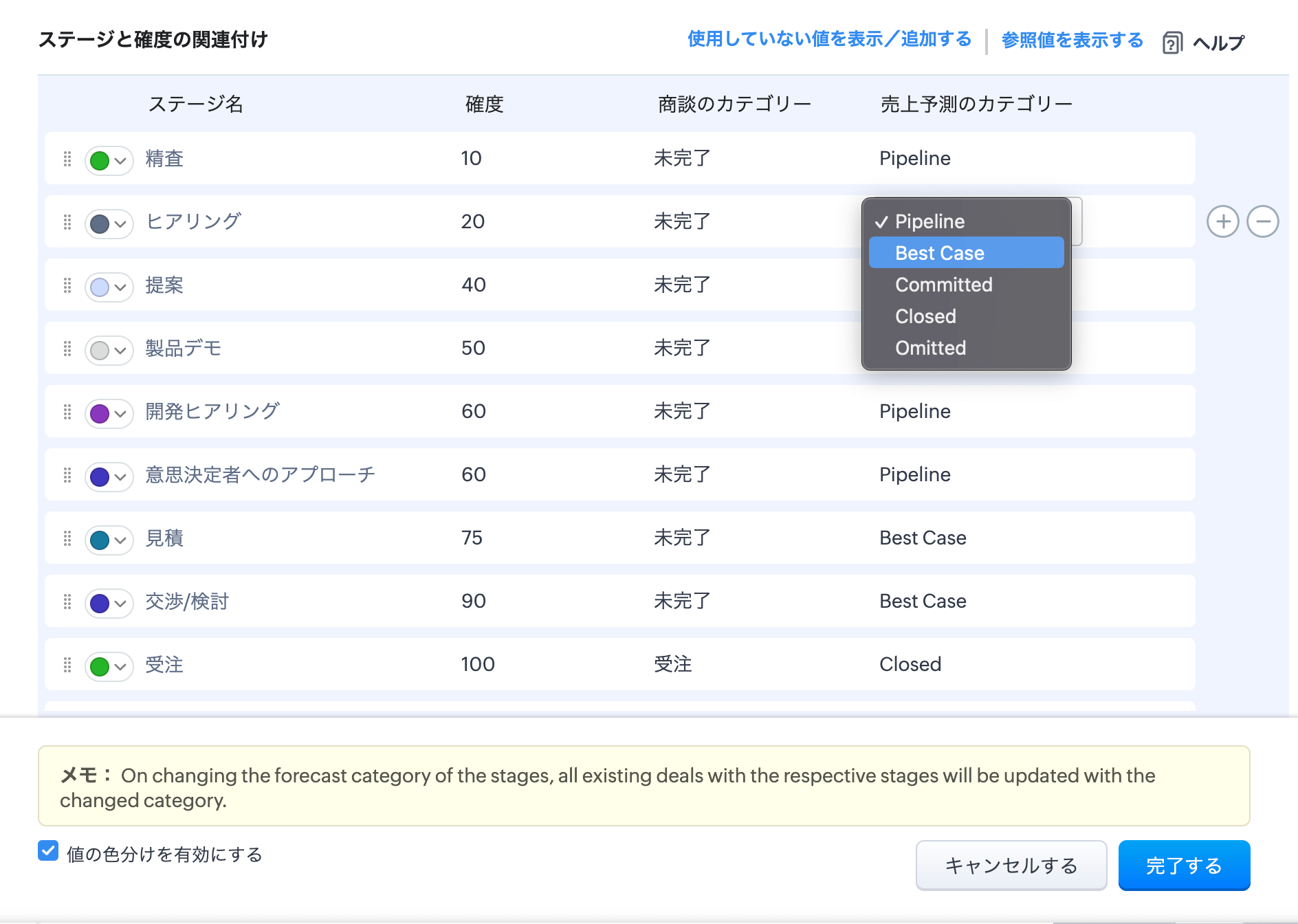Click the probability value 40

(x=474, y=285)
